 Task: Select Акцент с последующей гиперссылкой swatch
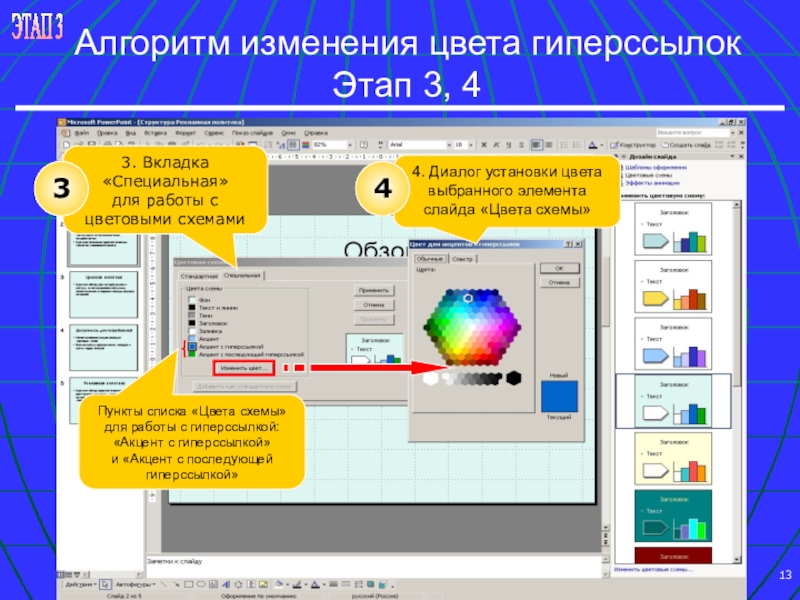[192, 354]
